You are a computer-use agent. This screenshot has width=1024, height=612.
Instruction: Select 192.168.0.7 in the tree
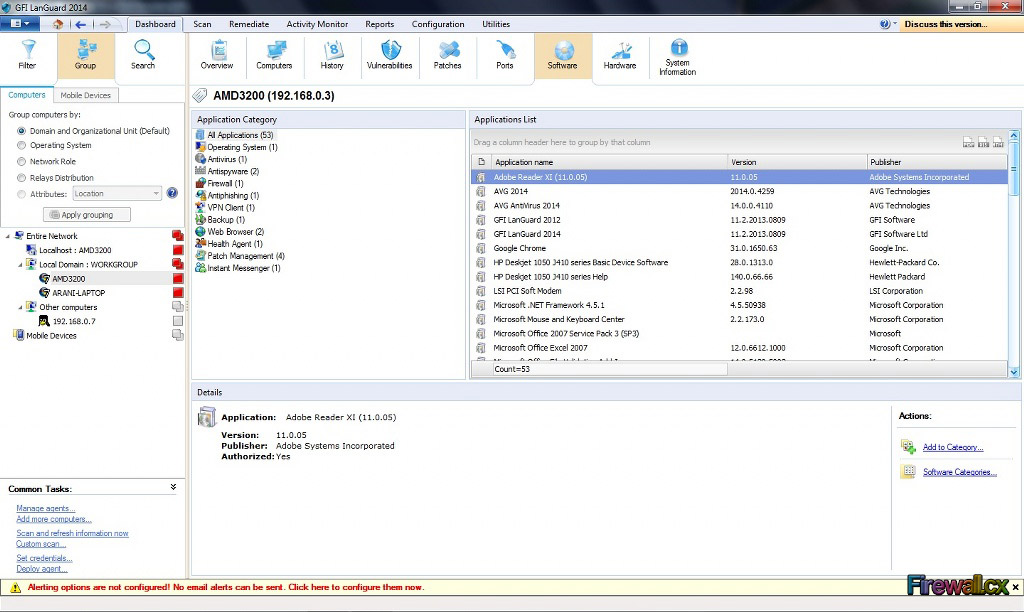[74, 321]
